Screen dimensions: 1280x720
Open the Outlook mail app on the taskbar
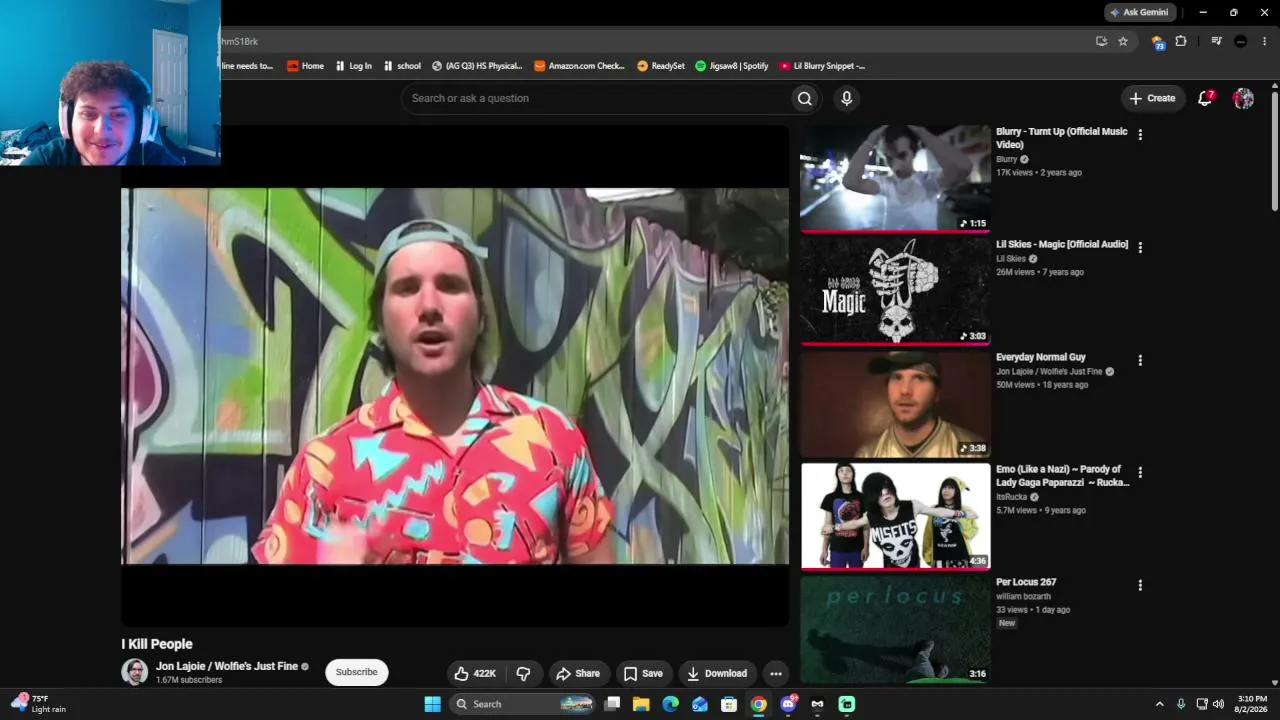[x=700, y=704]
